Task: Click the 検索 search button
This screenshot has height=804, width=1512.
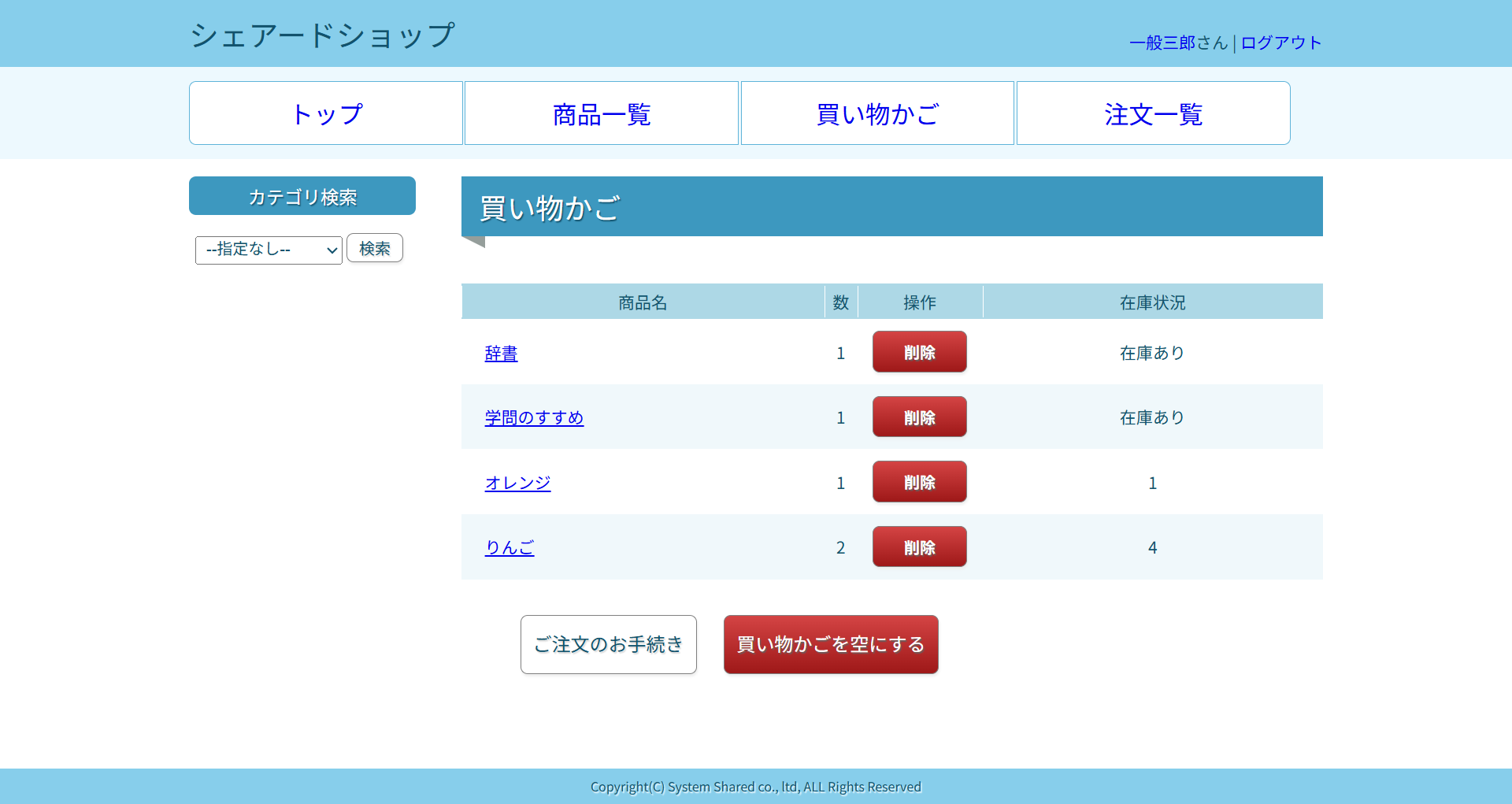Action: [x=375, y=248]
